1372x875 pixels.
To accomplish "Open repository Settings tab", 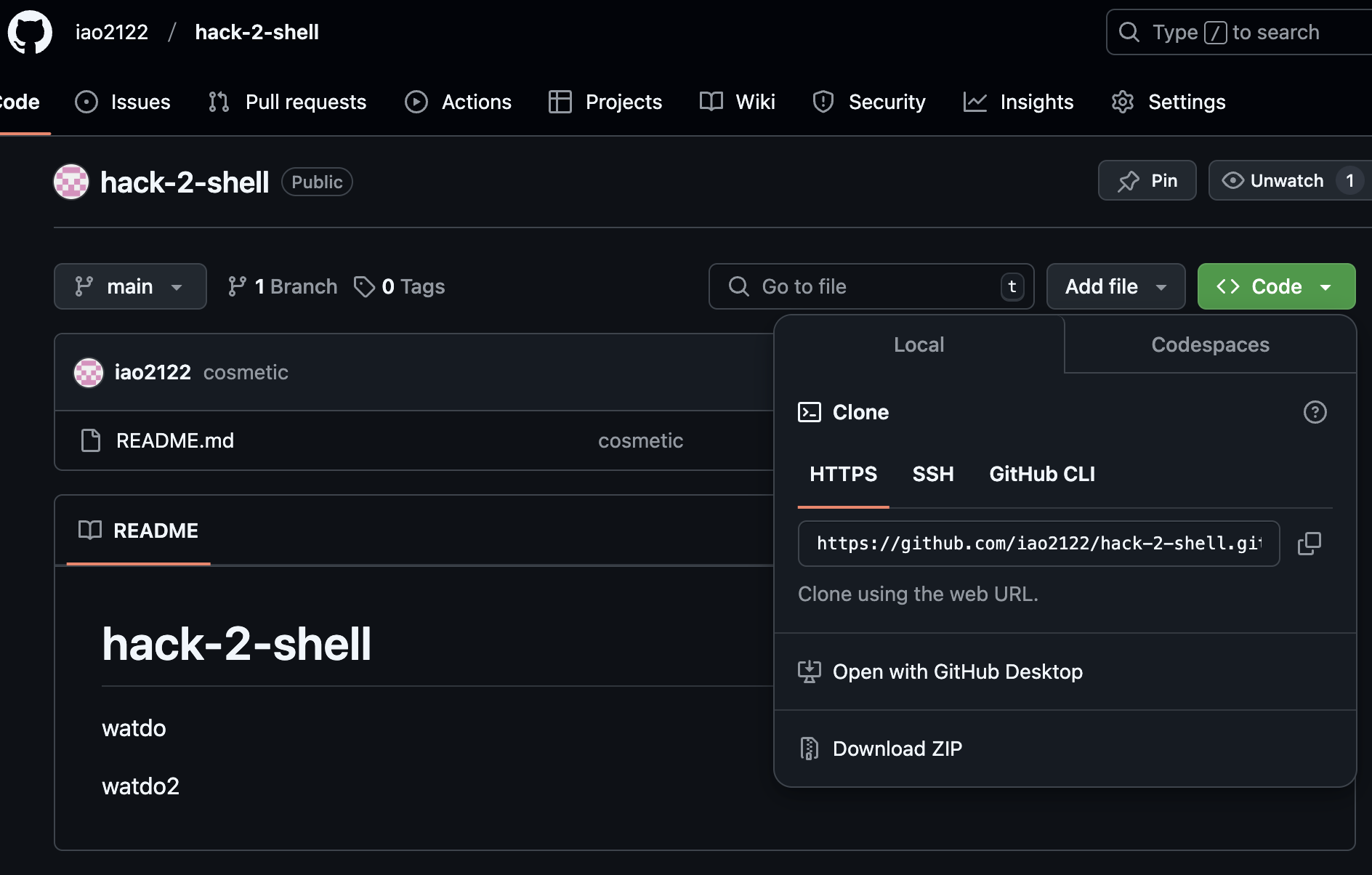I will 1169,102.
